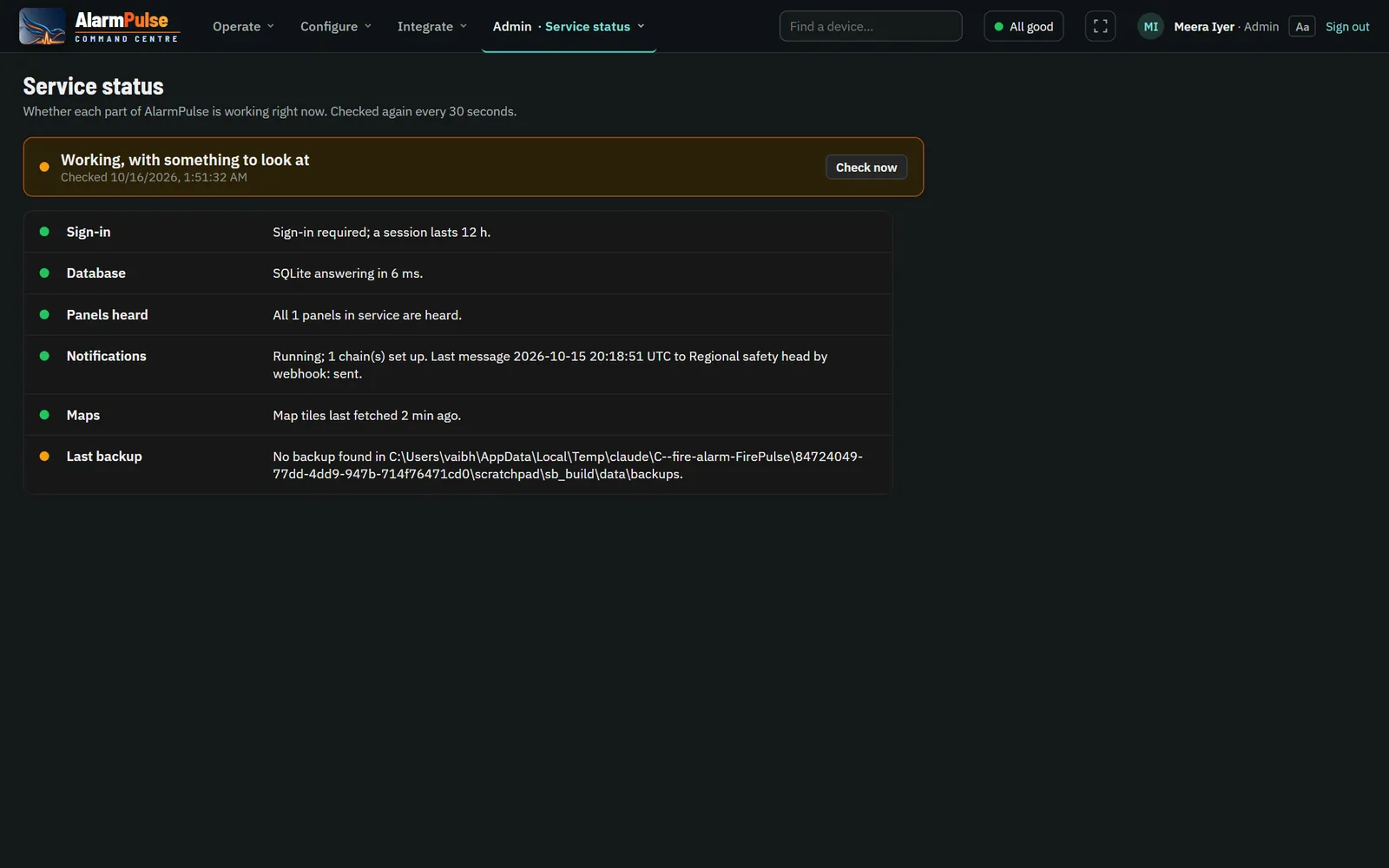Click the green status dot beside Sign-in
The height and width of the screenshot is (868, 1389).
tap(44, 232)
